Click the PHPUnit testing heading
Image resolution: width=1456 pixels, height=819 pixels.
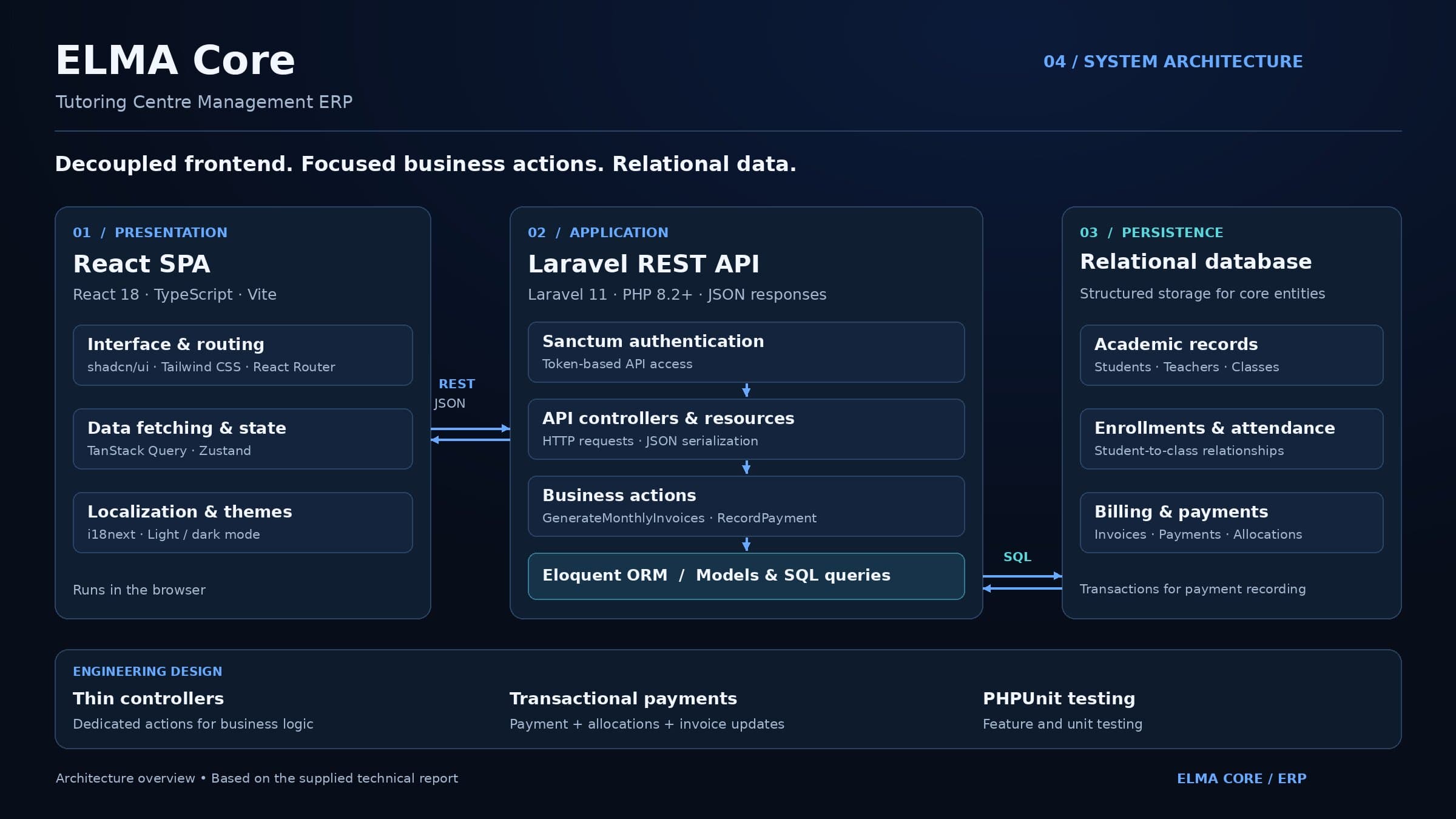(x=1059, y=698)
